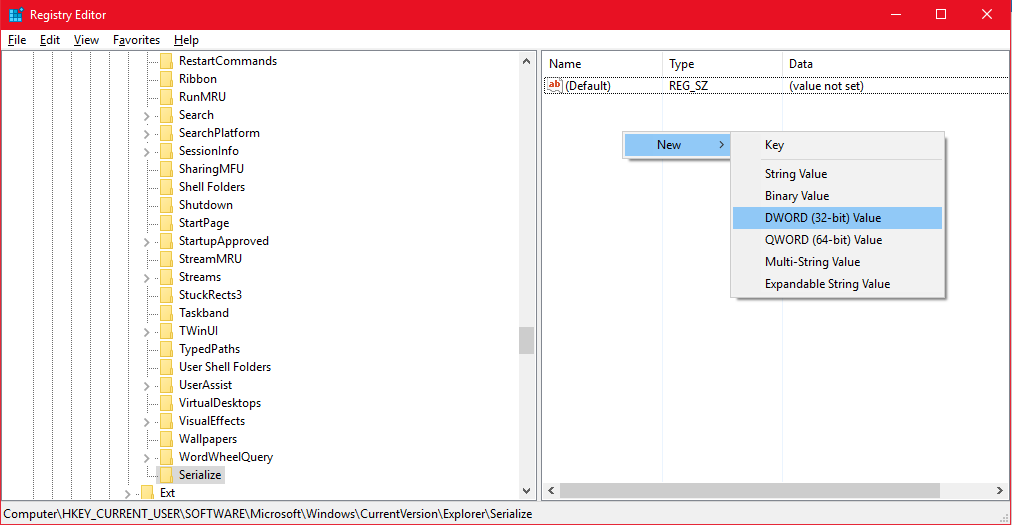Screen dimensions: 1012x525
Task: Open the File menu
Action: tap(17, 40)
